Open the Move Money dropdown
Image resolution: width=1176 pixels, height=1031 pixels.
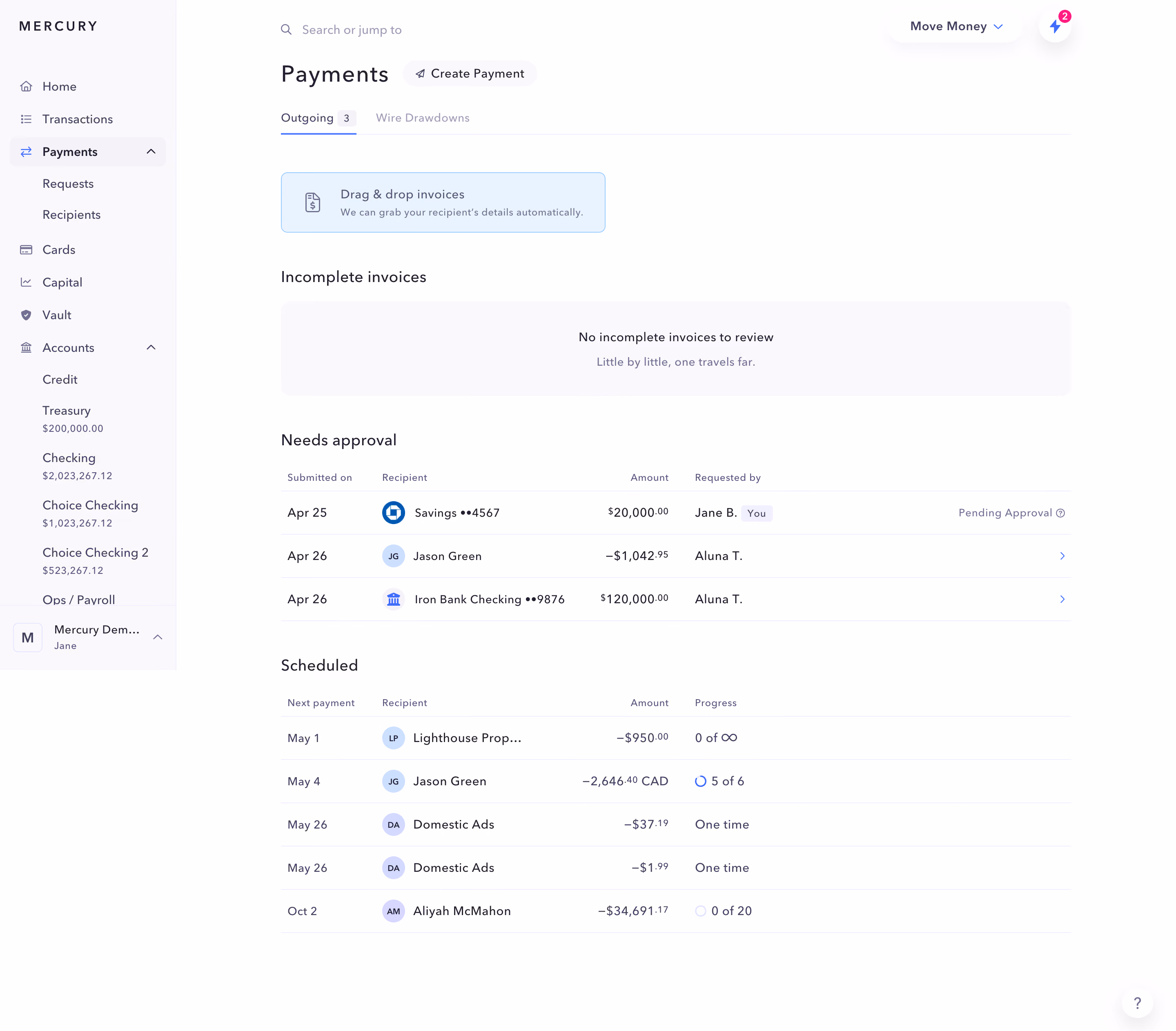coord(955,27)
